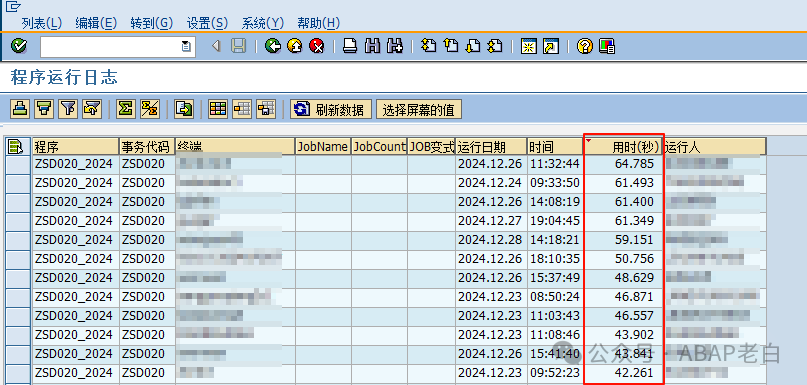Open the 转到(G) menu
This screenshot has height=385, width=807.
[152, 23]
